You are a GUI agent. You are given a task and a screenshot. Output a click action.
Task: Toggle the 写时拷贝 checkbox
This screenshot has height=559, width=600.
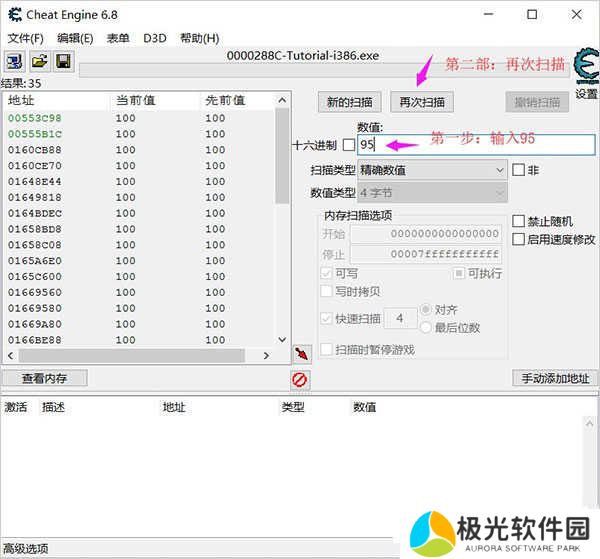coord(326,292)
